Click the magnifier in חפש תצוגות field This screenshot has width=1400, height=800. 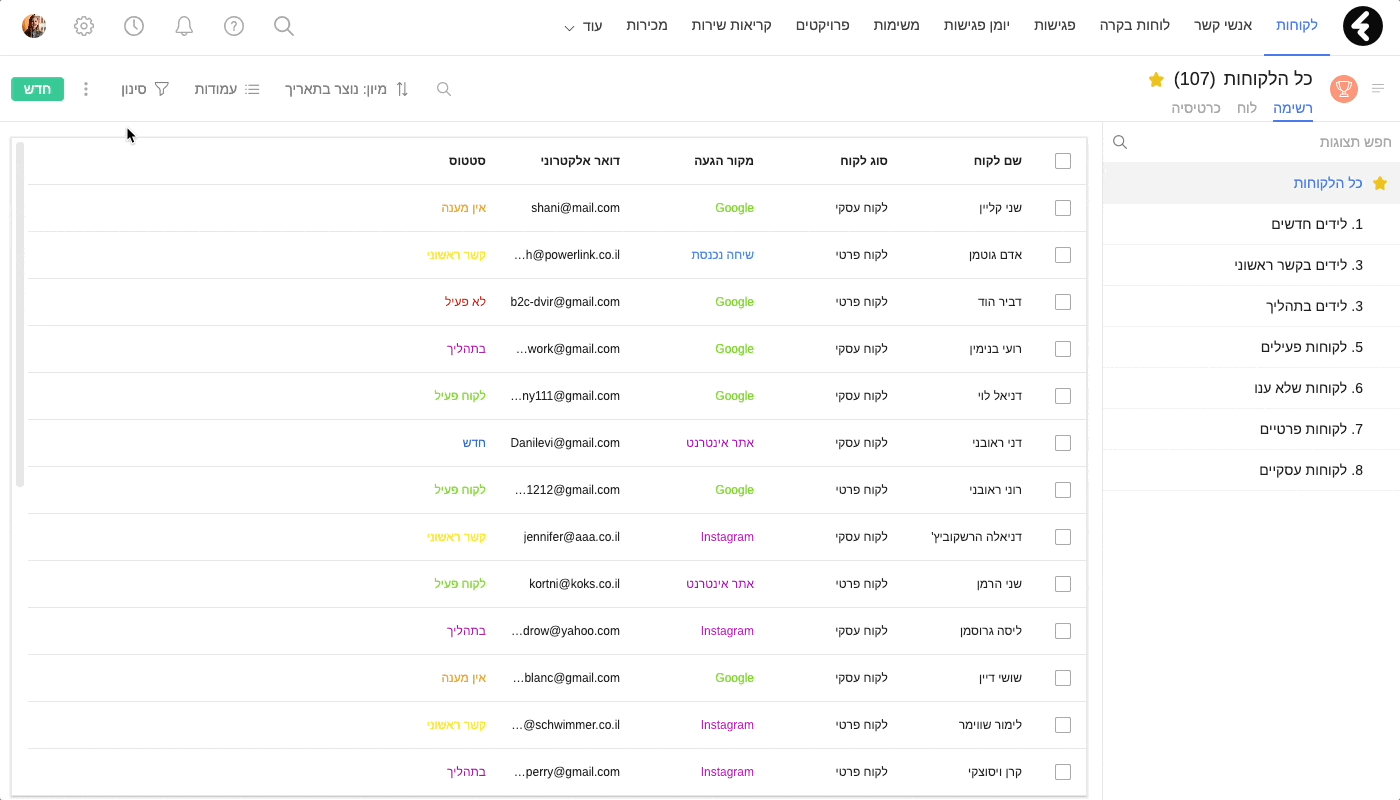[x=1120, y=142]
